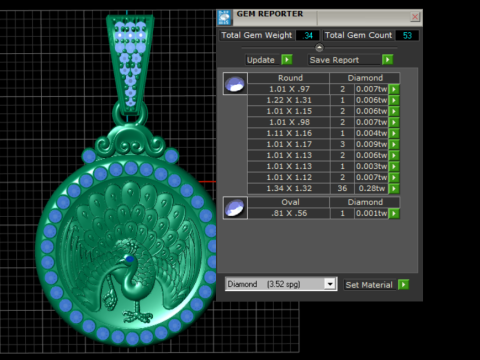
Task: Click green arrow for 1.01 X 1.15 row
Action: 394,111
